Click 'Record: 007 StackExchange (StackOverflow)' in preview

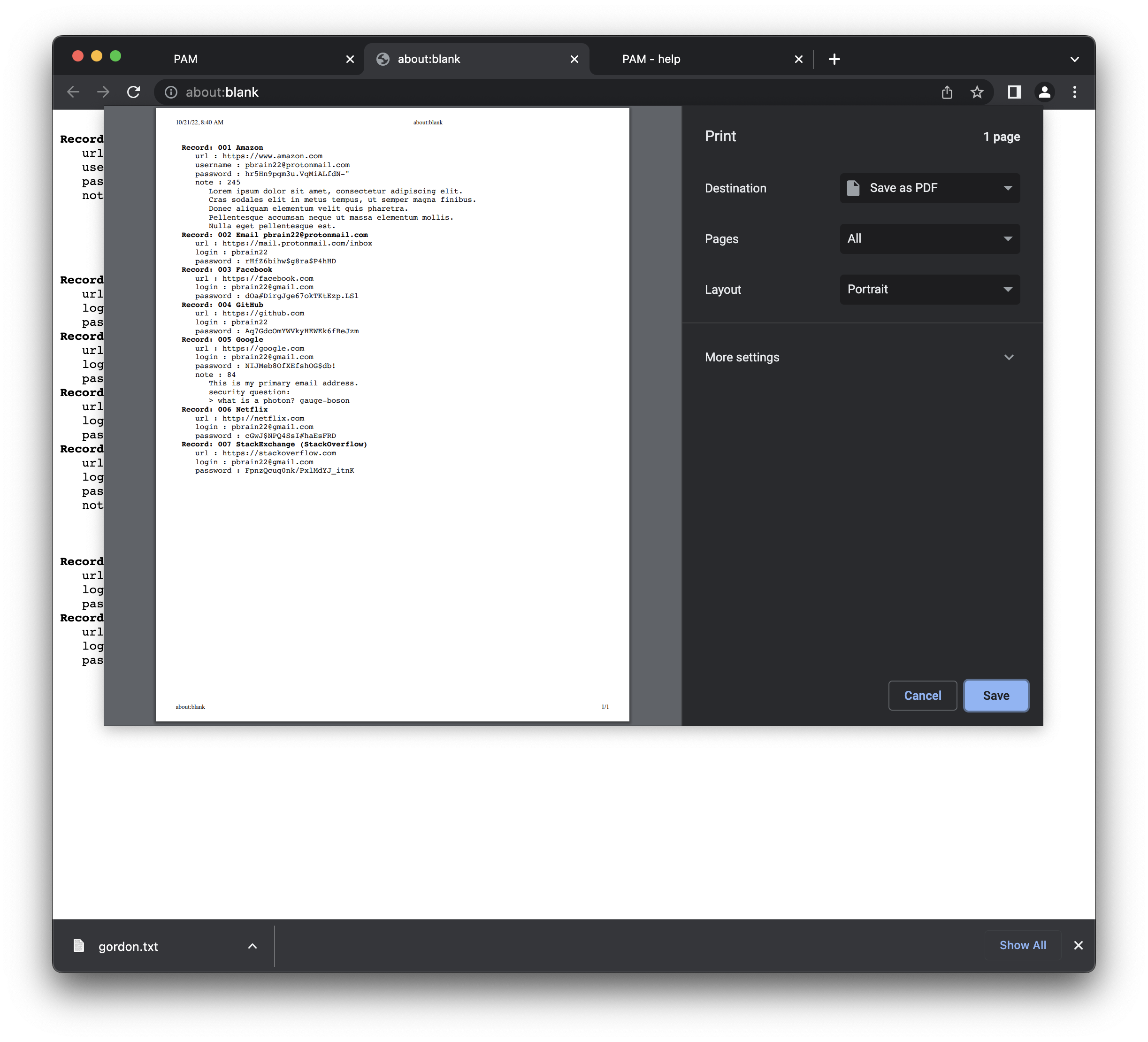click(x=274, y=444)
